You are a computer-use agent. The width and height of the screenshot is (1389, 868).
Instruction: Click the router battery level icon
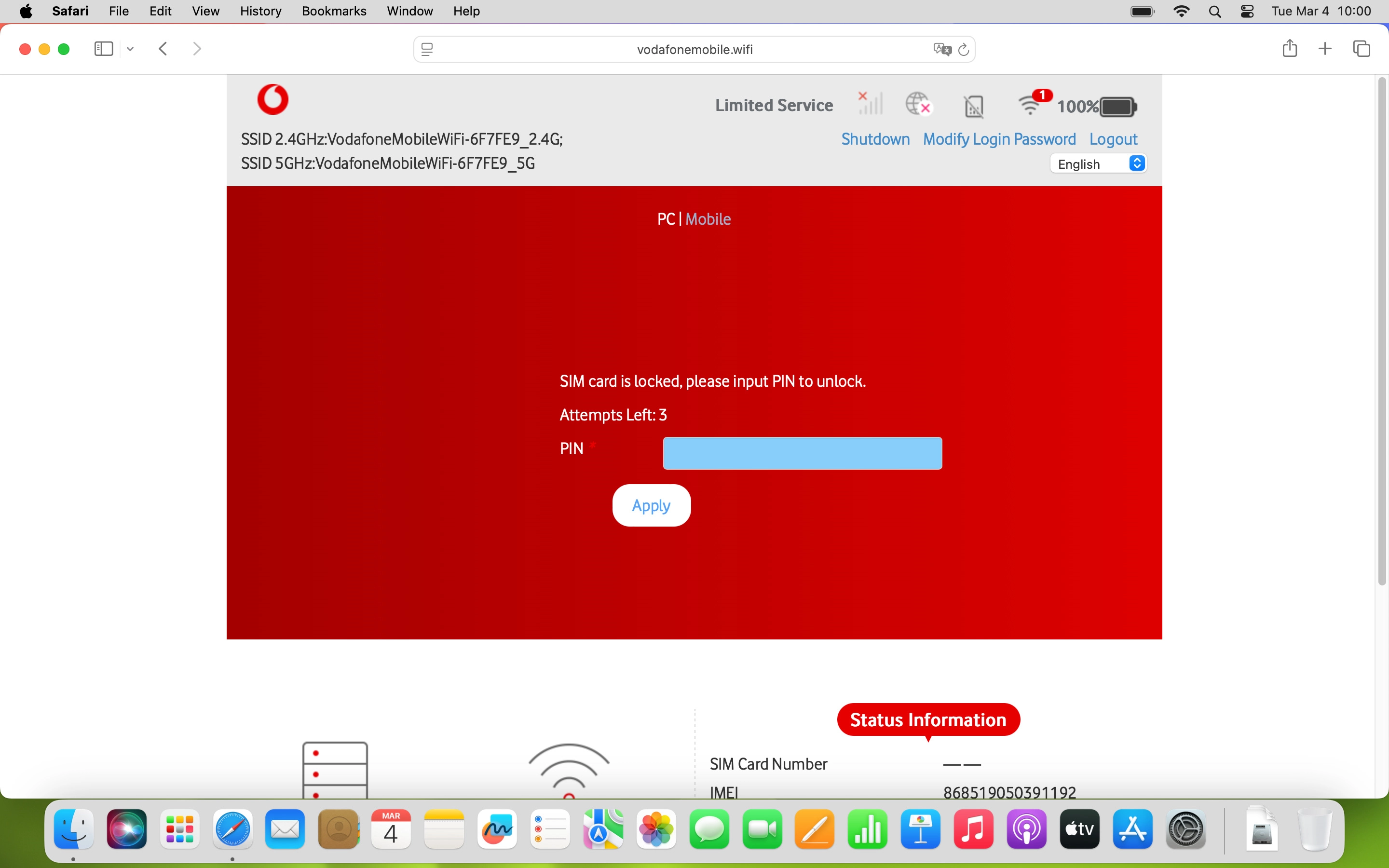click(1117, 107)
